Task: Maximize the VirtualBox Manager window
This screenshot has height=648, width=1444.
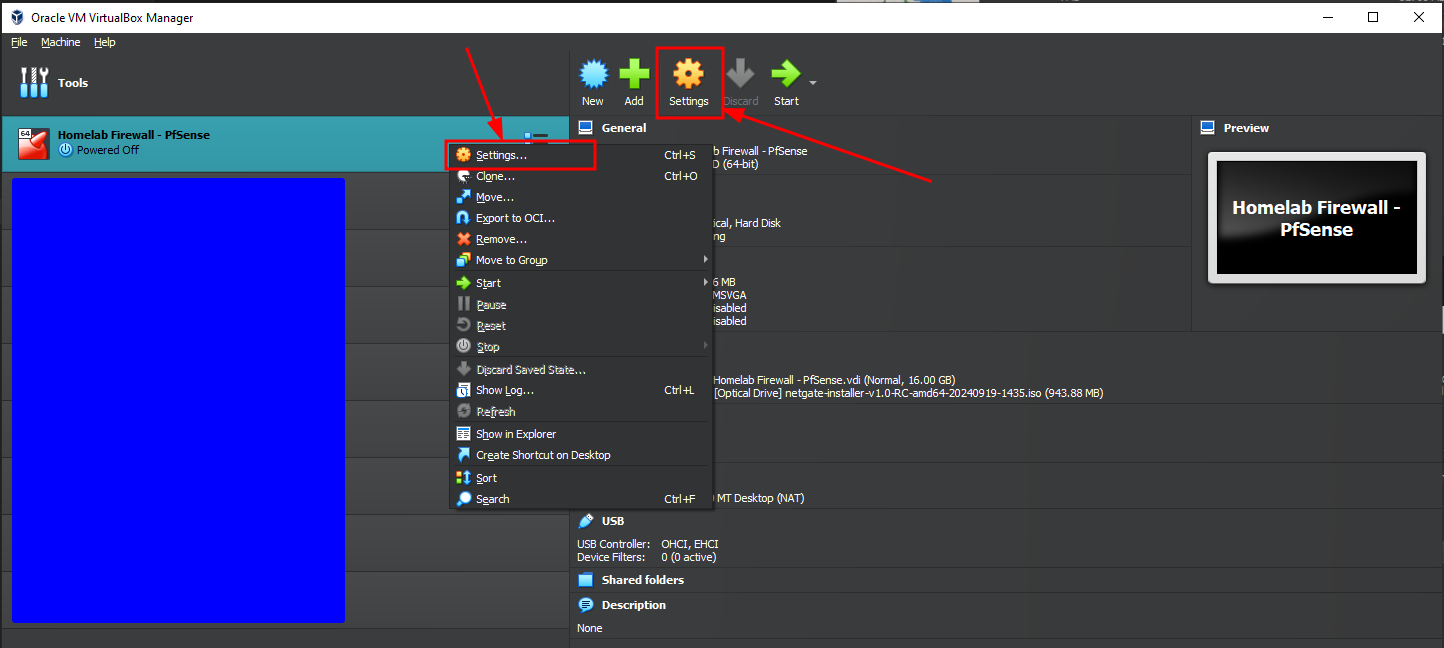Action: [x=1374, y=17]
